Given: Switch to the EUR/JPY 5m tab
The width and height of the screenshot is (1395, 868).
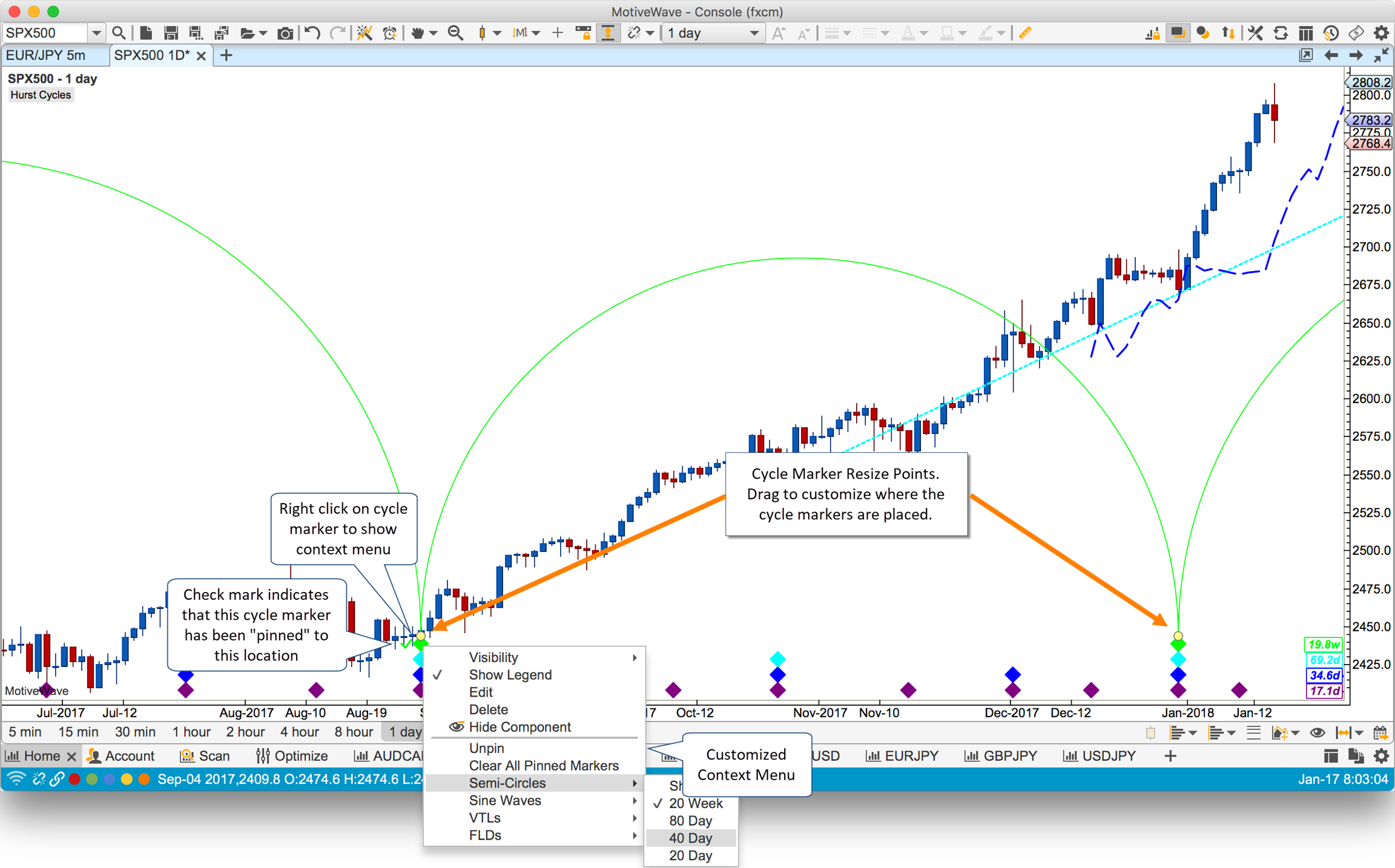Looking at the screenshot, I should (x=47, y=56).
